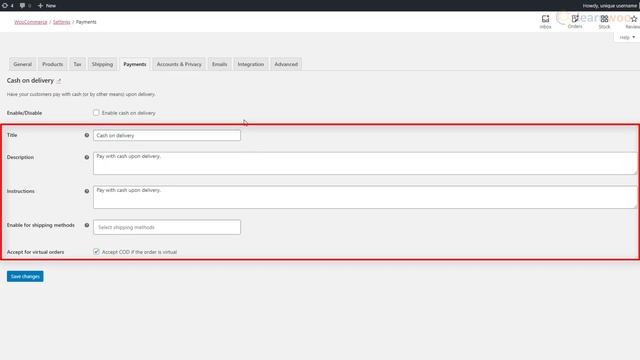Show help tip for Instructions field
Viewport: 640px width, 360px height.
(x=87, y=191)
